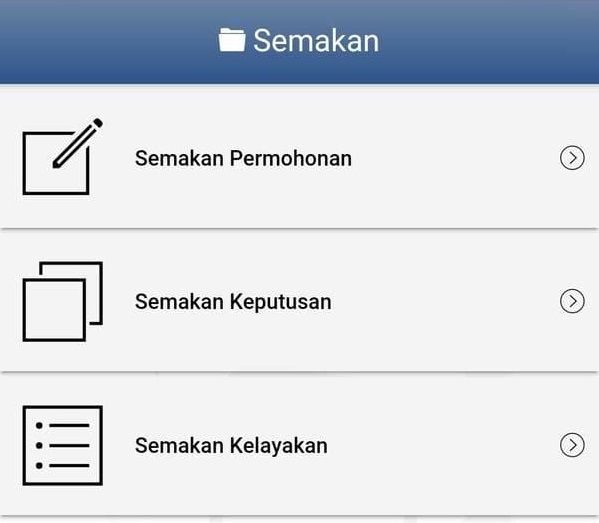Expand eligibility check using Kelayakan chevron
This screenshot has height=523, width=599.
tap(572, 445)
